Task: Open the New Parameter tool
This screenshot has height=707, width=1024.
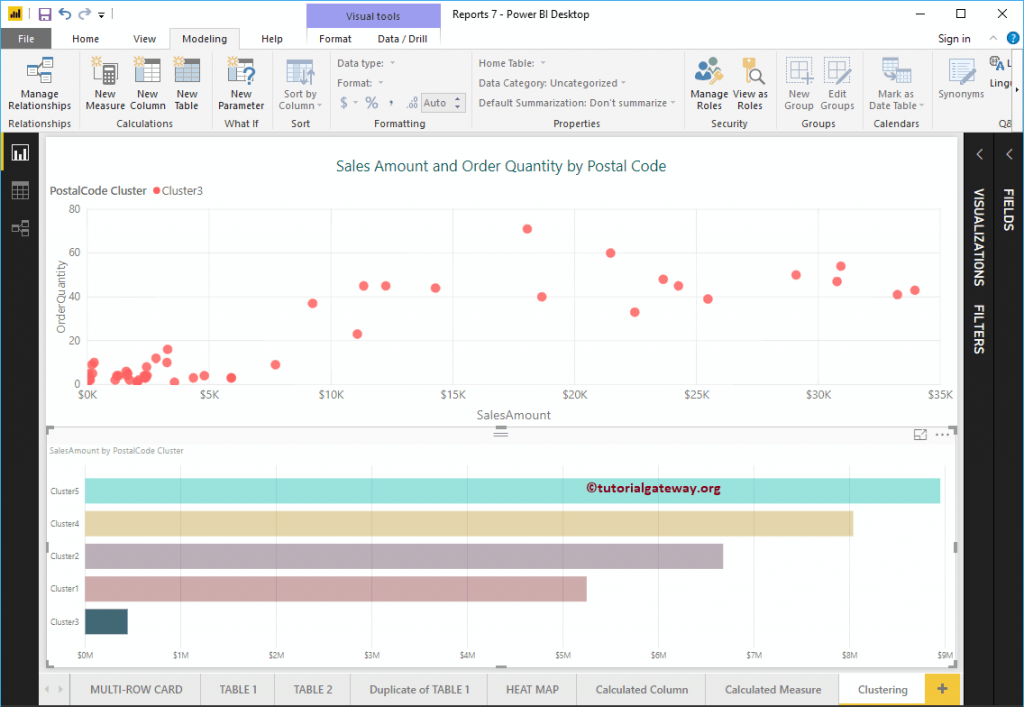Action: 240,84
